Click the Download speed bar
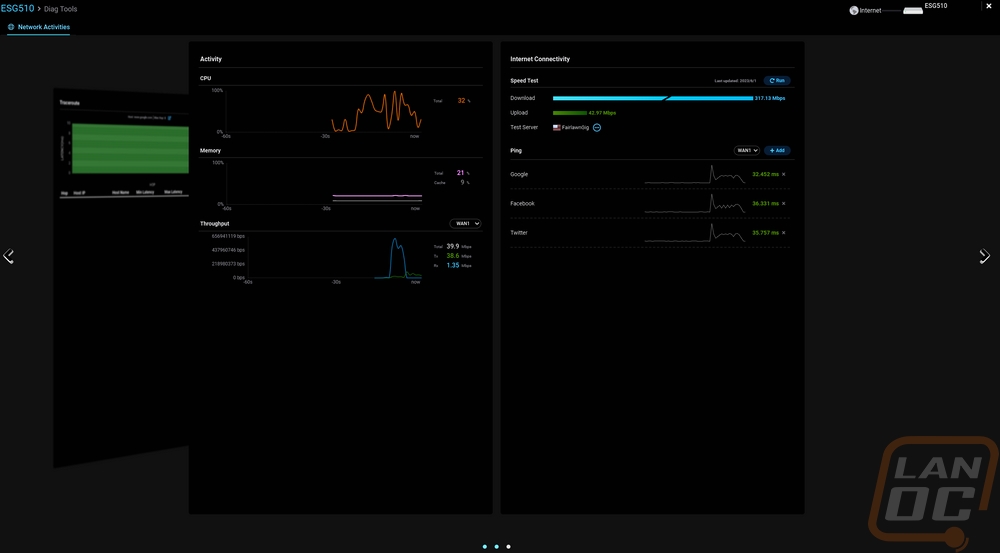 pyautogui.click(x=652, y=98)
